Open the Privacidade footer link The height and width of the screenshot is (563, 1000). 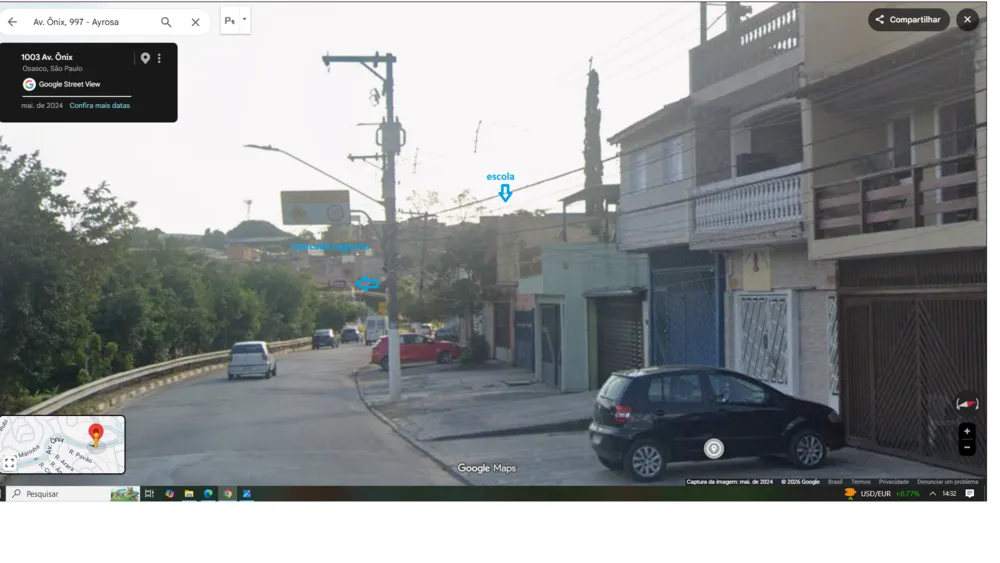tap(893, 482)
